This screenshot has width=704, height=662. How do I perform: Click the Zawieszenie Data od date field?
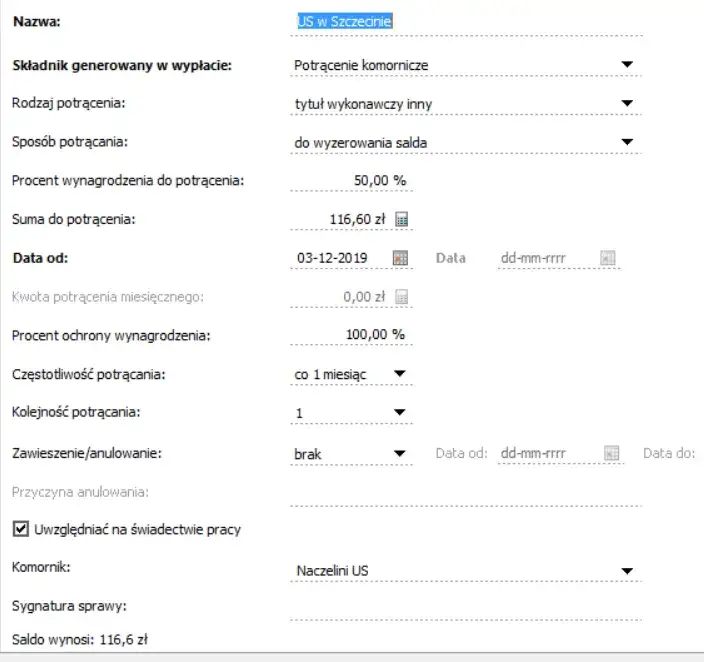(x=548, y=454)
